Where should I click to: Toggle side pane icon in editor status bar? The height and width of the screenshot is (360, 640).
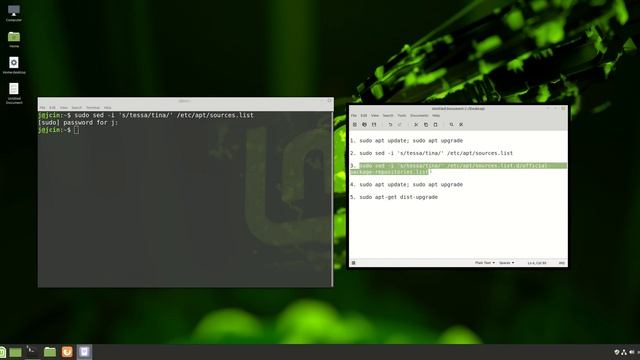pyautogui.click(x=353, y=263)
